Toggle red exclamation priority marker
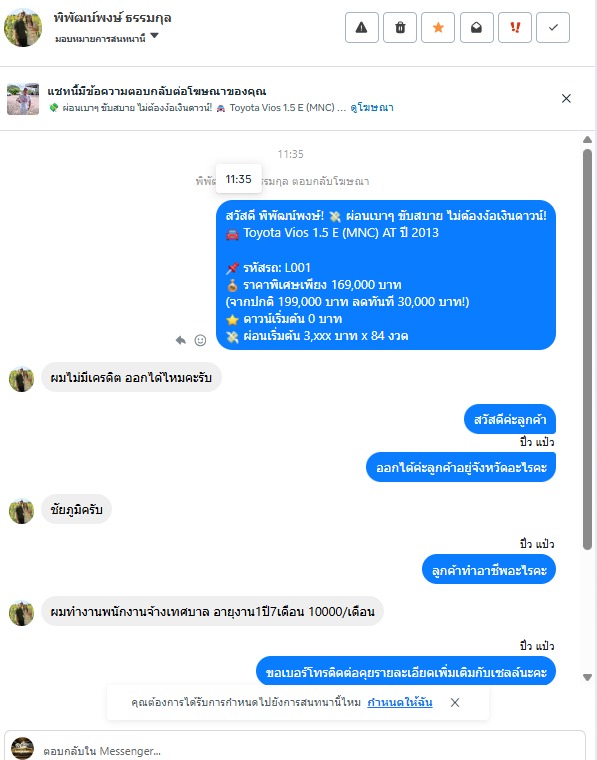 click(x=515, y=28)
